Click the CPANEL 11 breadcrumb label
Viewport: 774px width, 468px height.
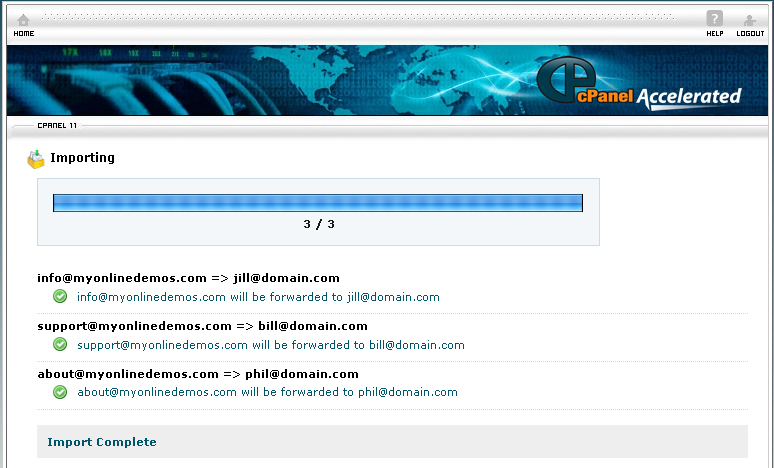click(57, 125)
